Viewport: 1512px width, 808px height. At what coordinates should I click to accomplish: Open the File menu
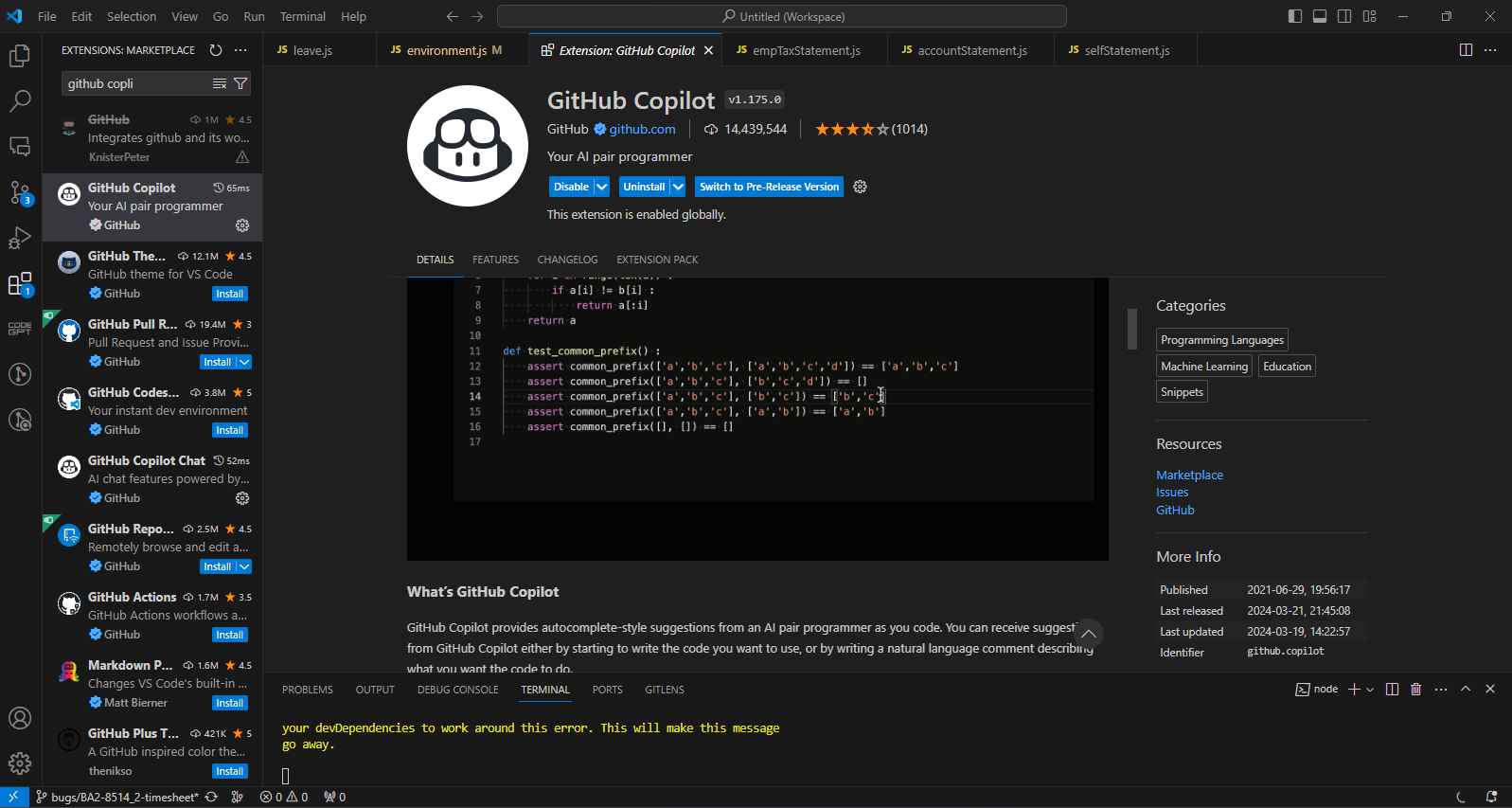[x=46, y=16]
